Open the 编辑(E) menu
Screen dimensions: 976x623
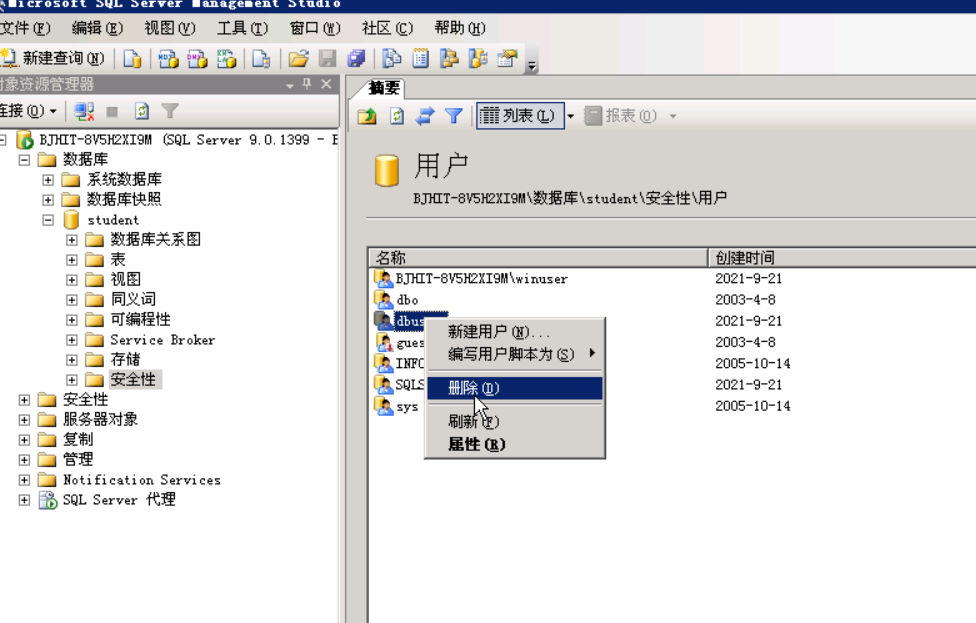point(97,28)
